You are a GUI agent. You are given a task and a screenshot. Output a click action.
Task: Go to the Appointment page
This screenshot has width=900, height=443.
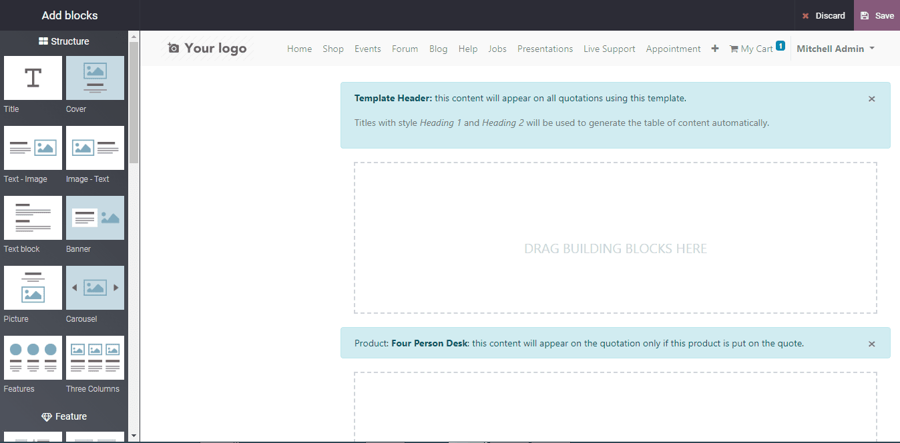pyautogui.click(x=673, y=49)
